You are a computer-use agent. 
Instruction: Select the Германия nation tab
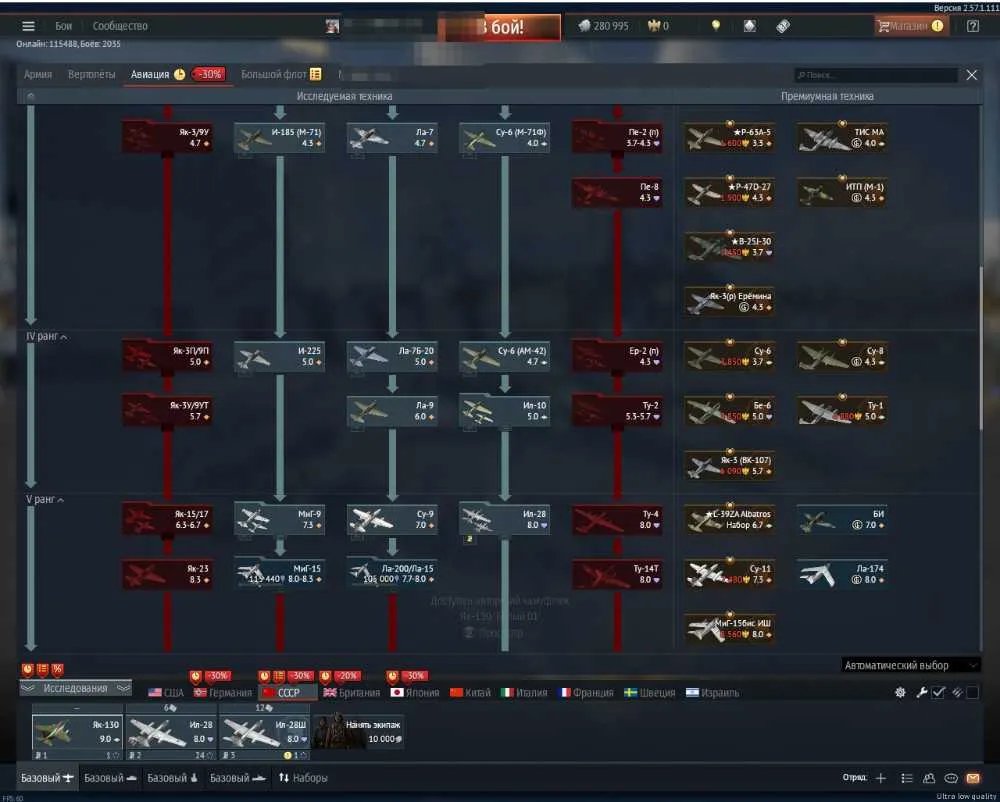223,693
